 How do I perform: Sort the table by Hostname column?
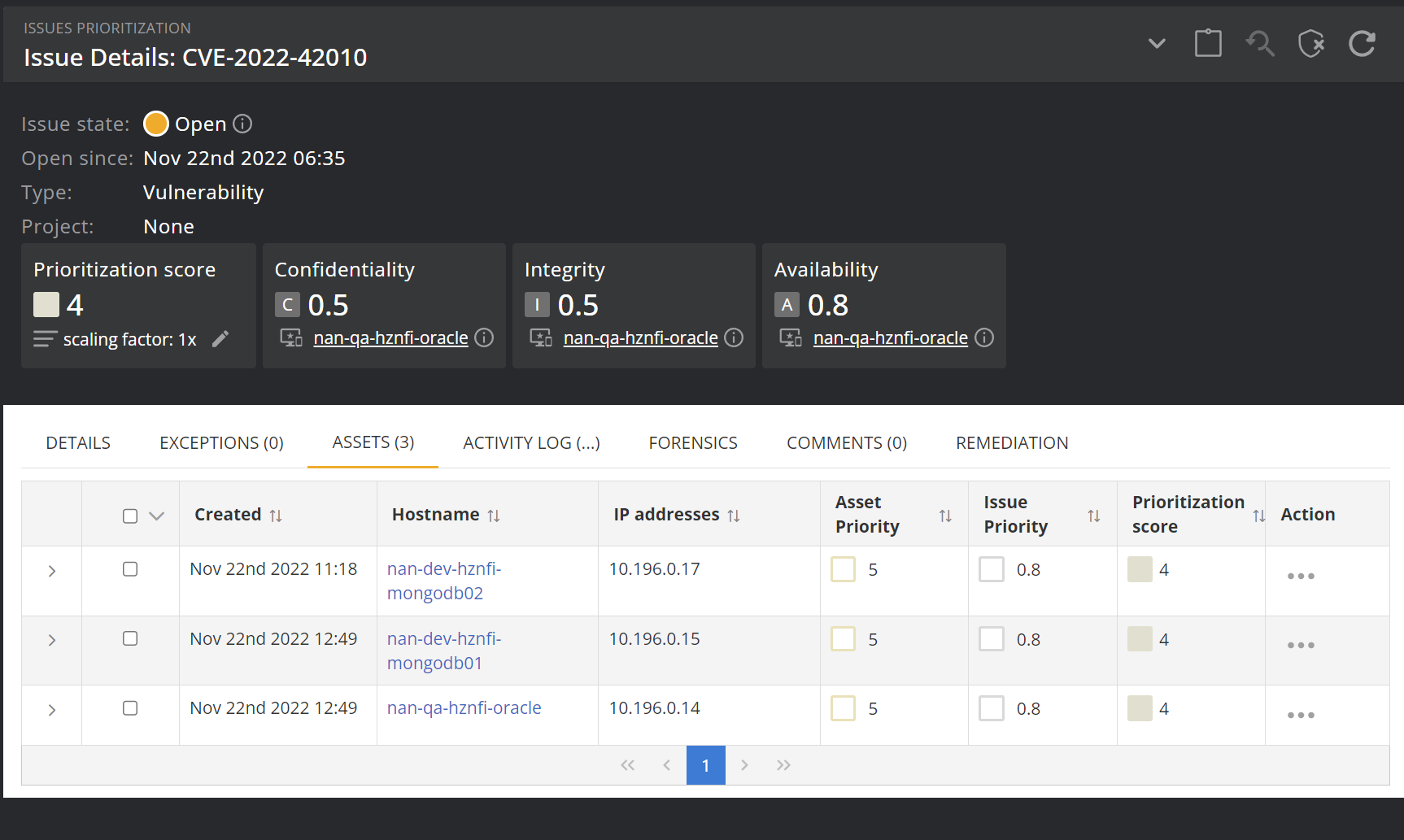point(494,516)
